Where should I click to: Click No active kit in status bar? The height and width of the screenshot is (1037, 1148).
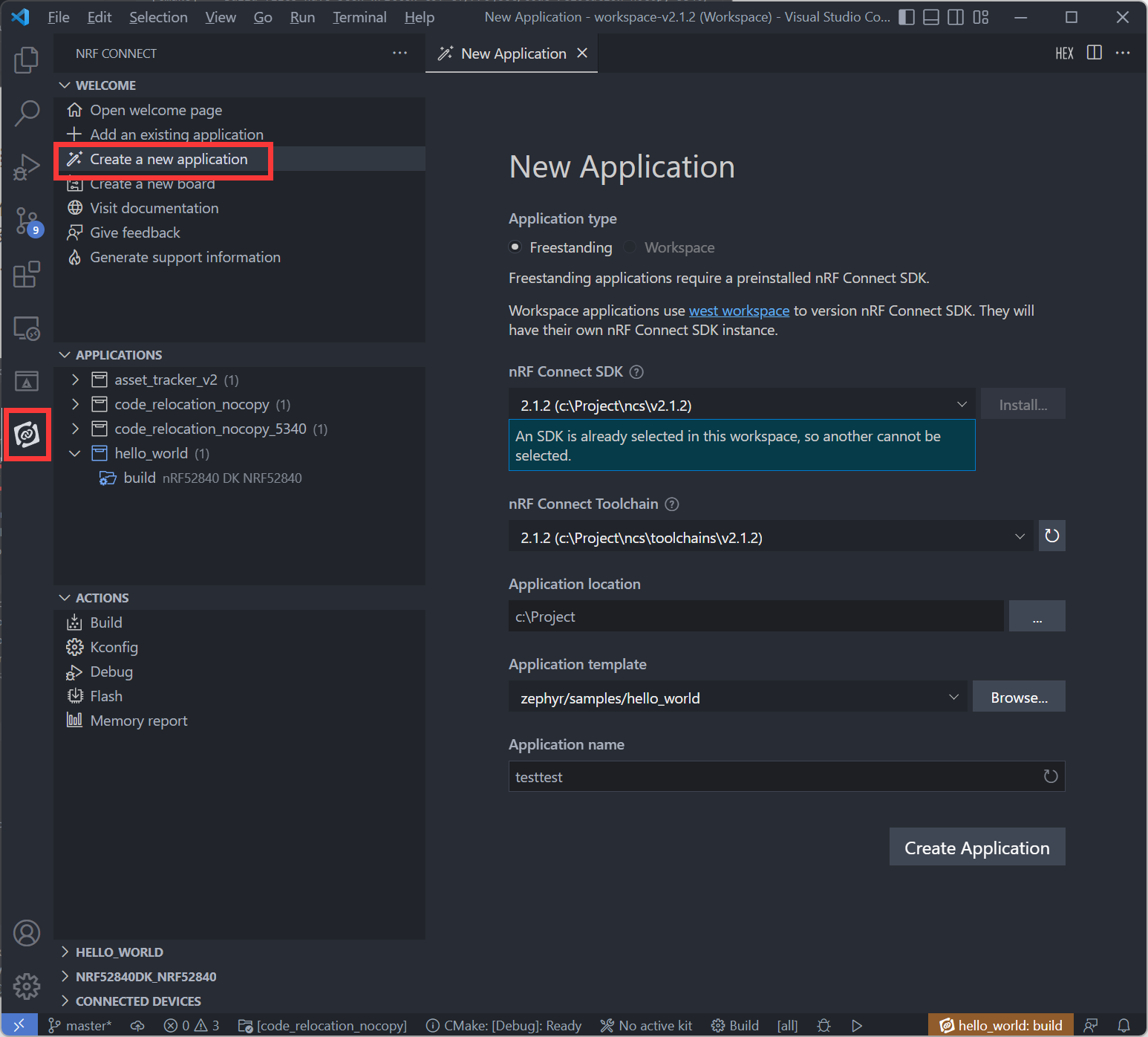[x=646, y=1025]
